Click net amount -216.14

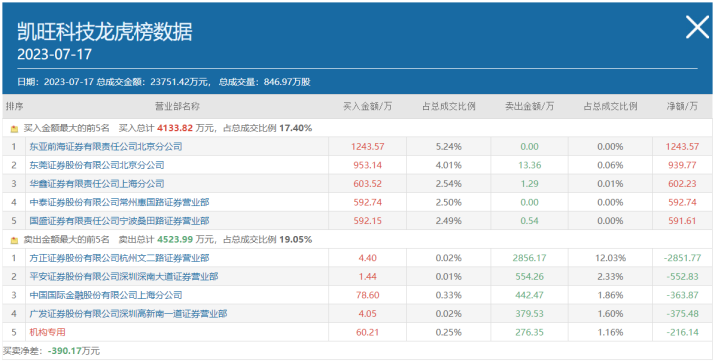point(682,332)
